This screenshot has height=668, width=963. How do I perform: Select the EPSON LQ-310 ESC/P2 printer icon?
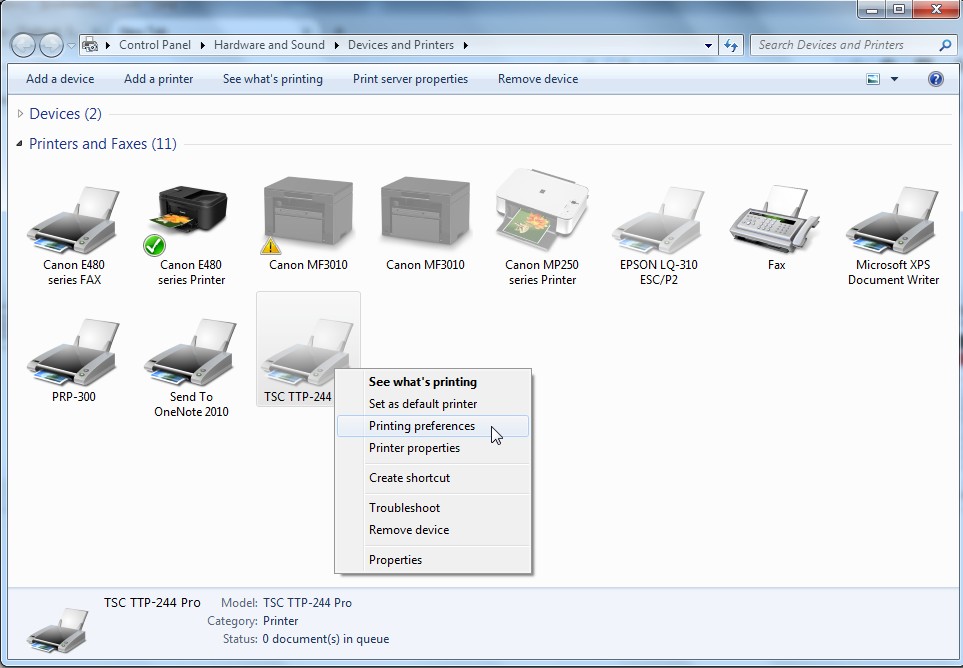(x=658, y=220)
